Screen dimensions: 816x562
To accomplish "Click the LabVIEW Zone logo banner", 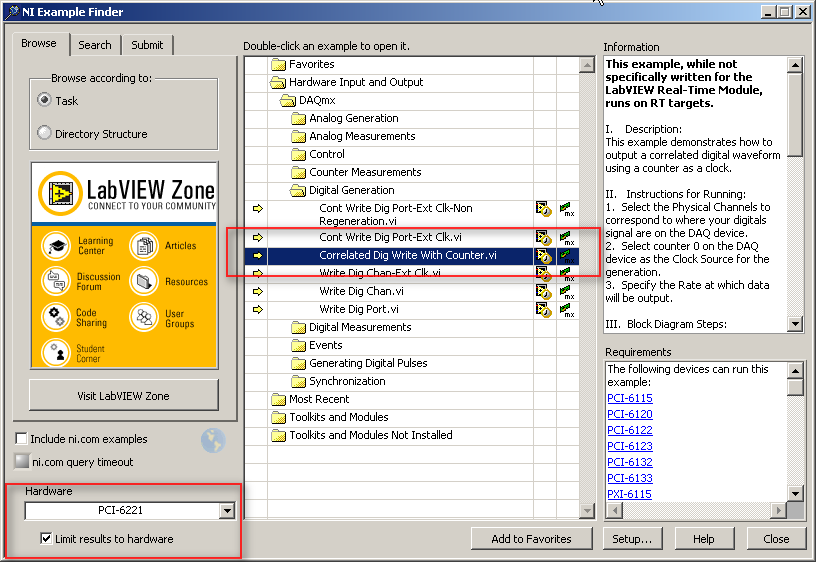I will click(x=124, y=193).
